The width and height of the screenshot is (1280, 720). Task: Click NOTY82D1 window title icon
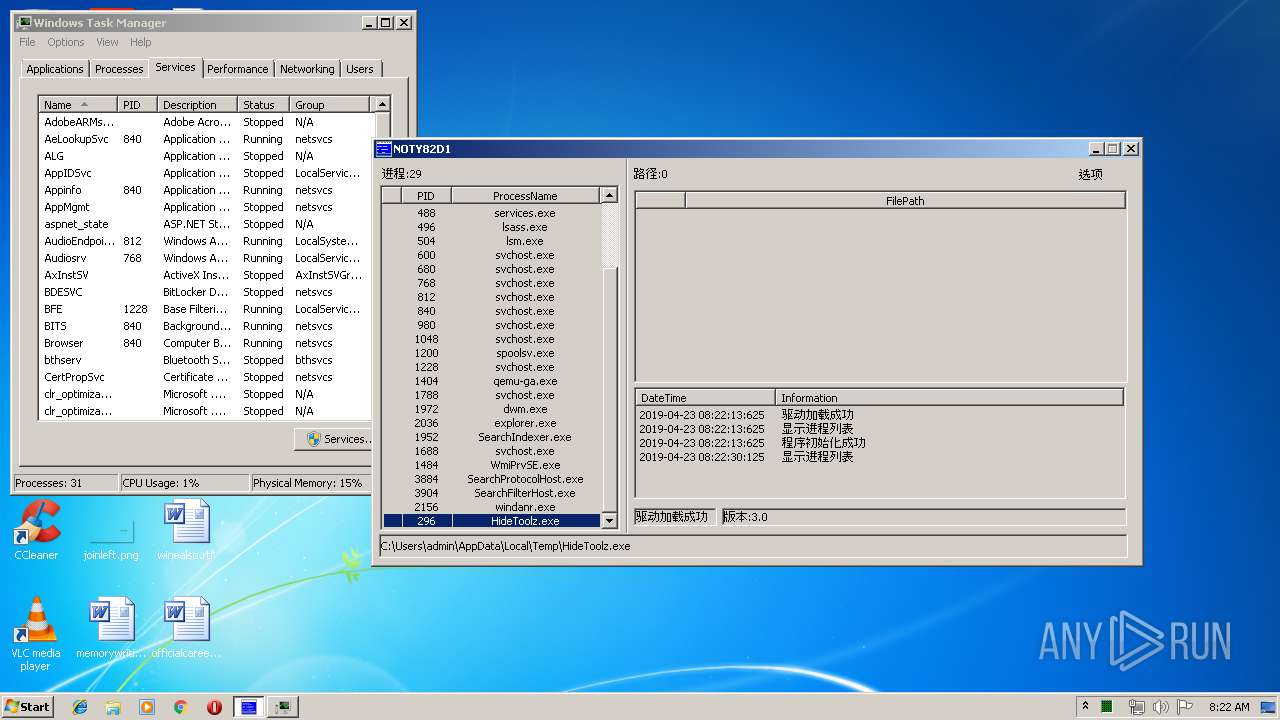coord(382,149)
